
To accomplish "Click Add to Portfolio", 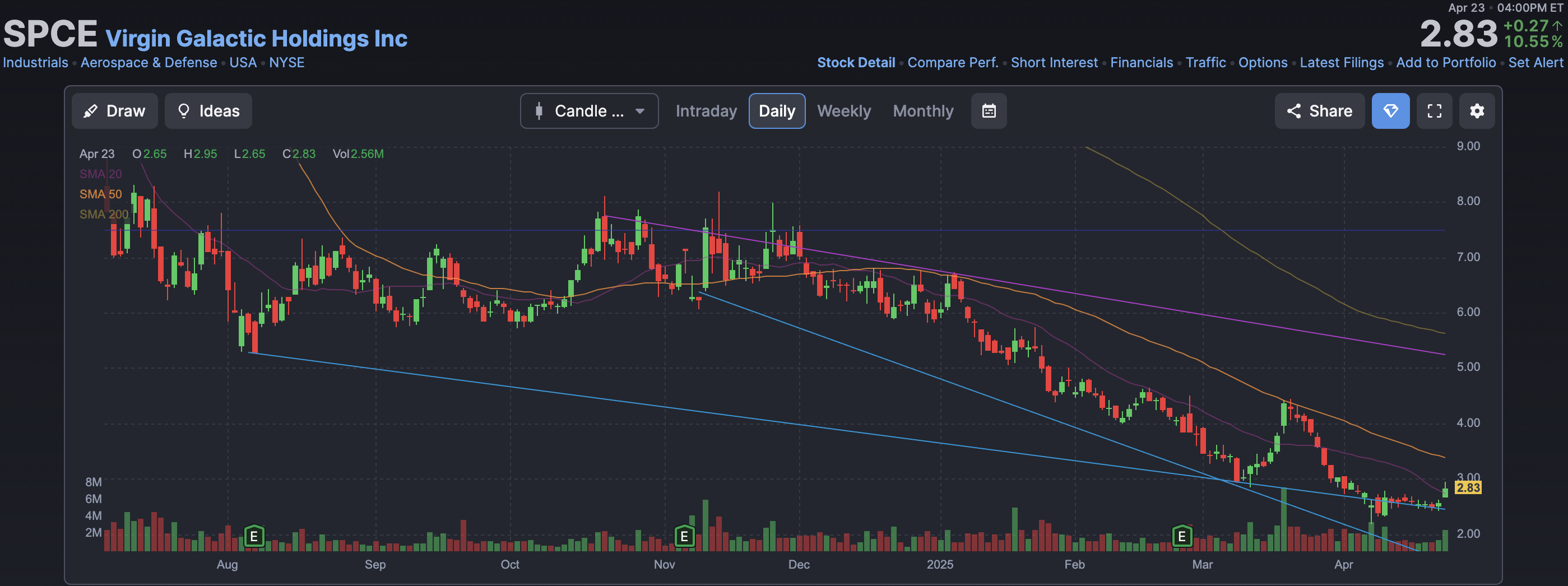I will 1446,63.
